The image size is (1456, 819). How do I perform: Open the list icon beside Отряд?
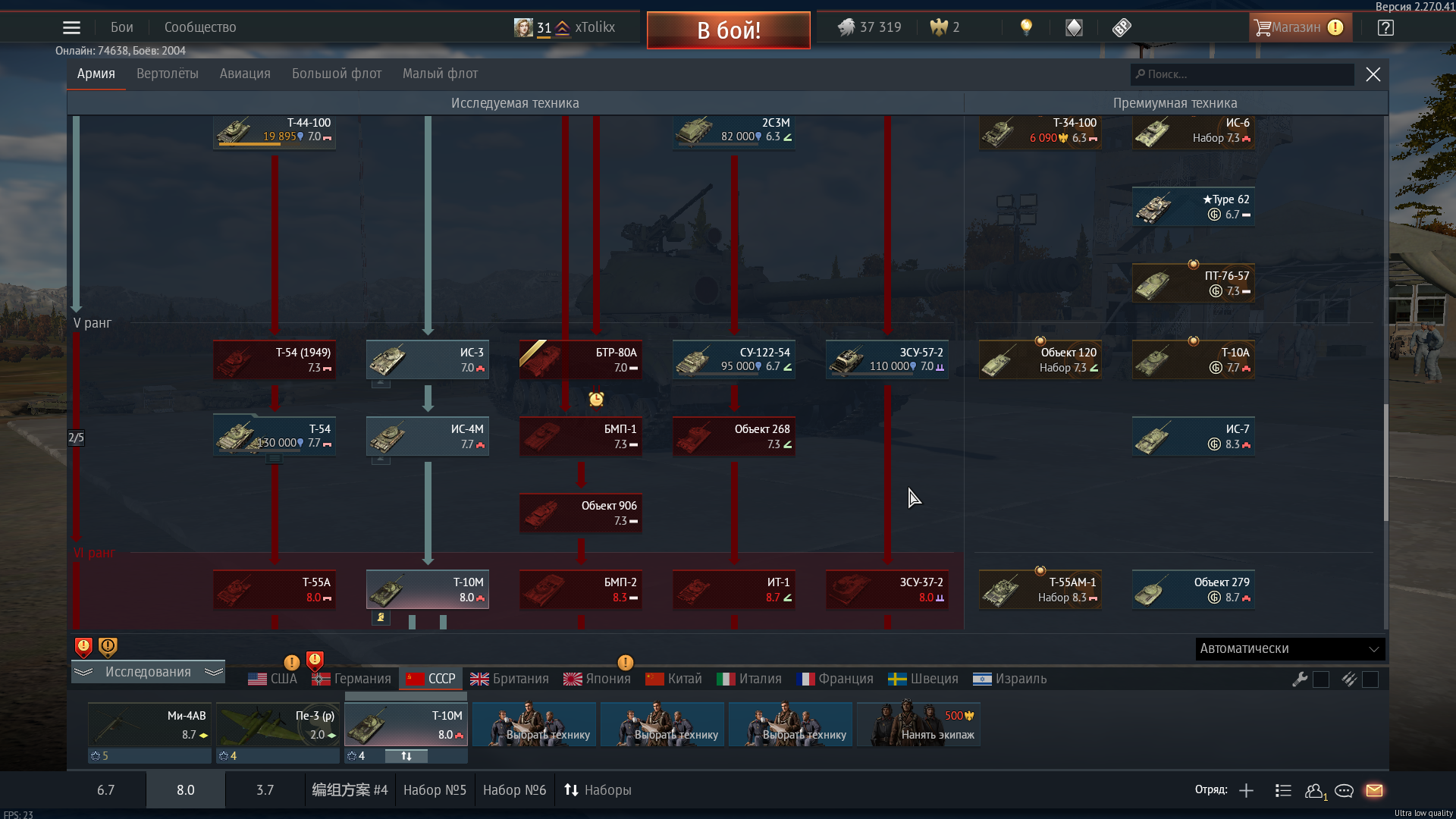(x=1283, y=790)
